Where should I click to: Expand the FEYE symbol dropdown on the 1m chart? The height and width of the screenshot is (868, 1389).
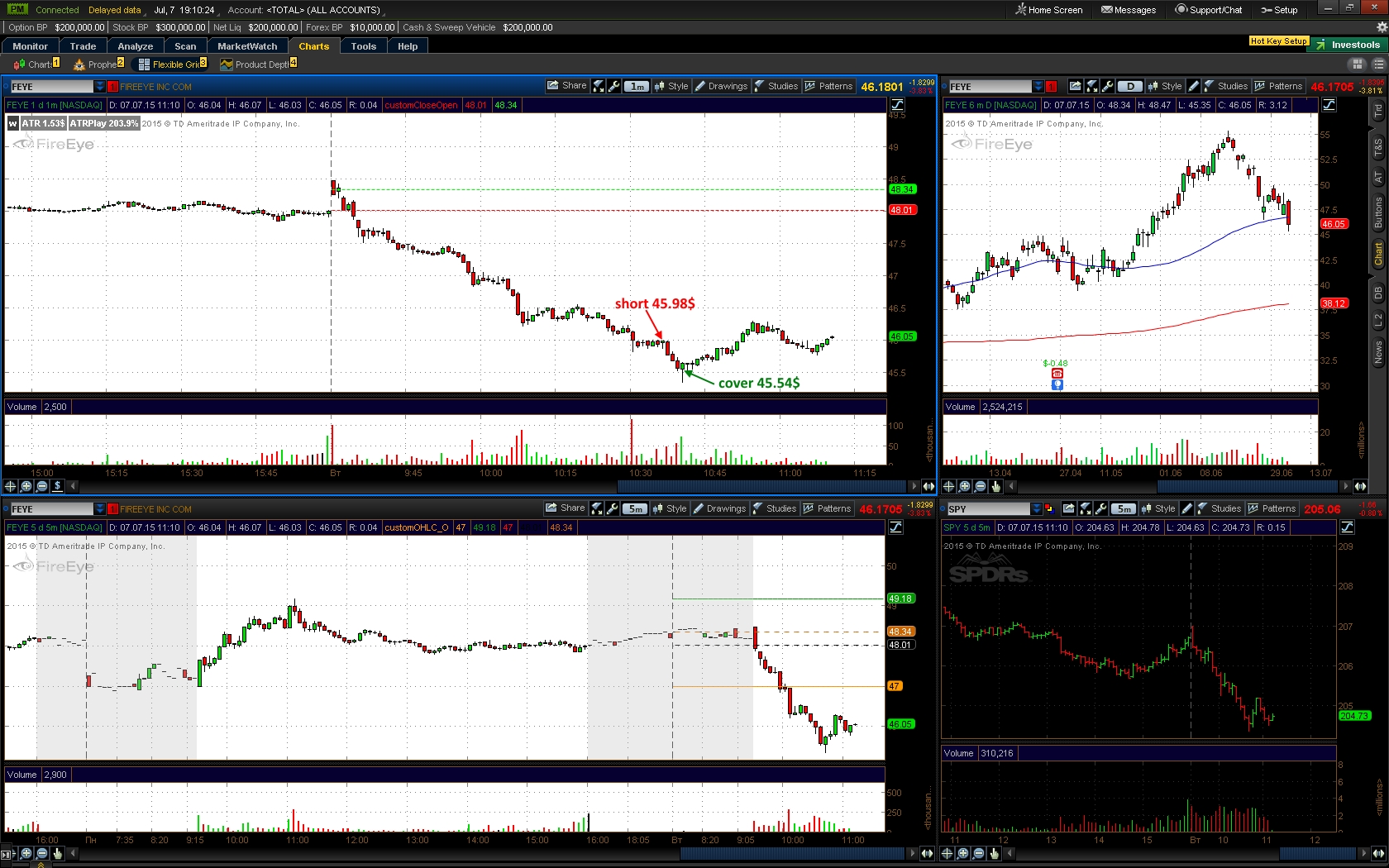pyautogui.click(x=100, y=87)
